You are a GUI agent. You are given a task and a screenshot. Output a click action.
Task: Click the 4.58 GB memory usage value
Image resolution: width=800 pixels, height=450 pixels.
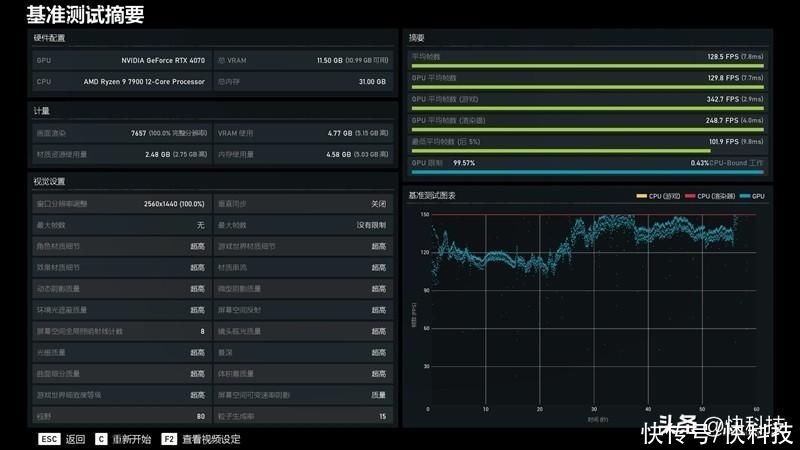point(338,154)
